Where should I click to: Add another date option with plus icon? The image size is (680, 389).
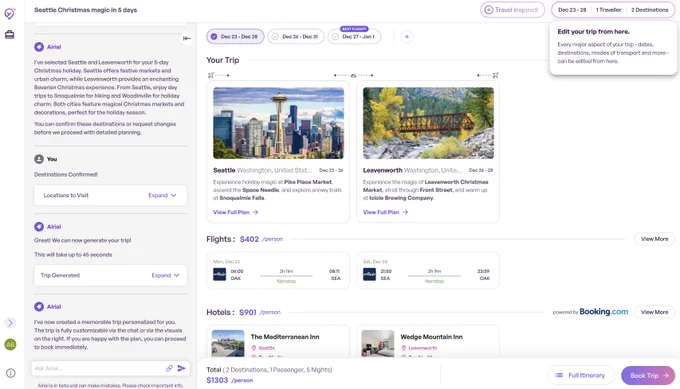click(407, 37)
